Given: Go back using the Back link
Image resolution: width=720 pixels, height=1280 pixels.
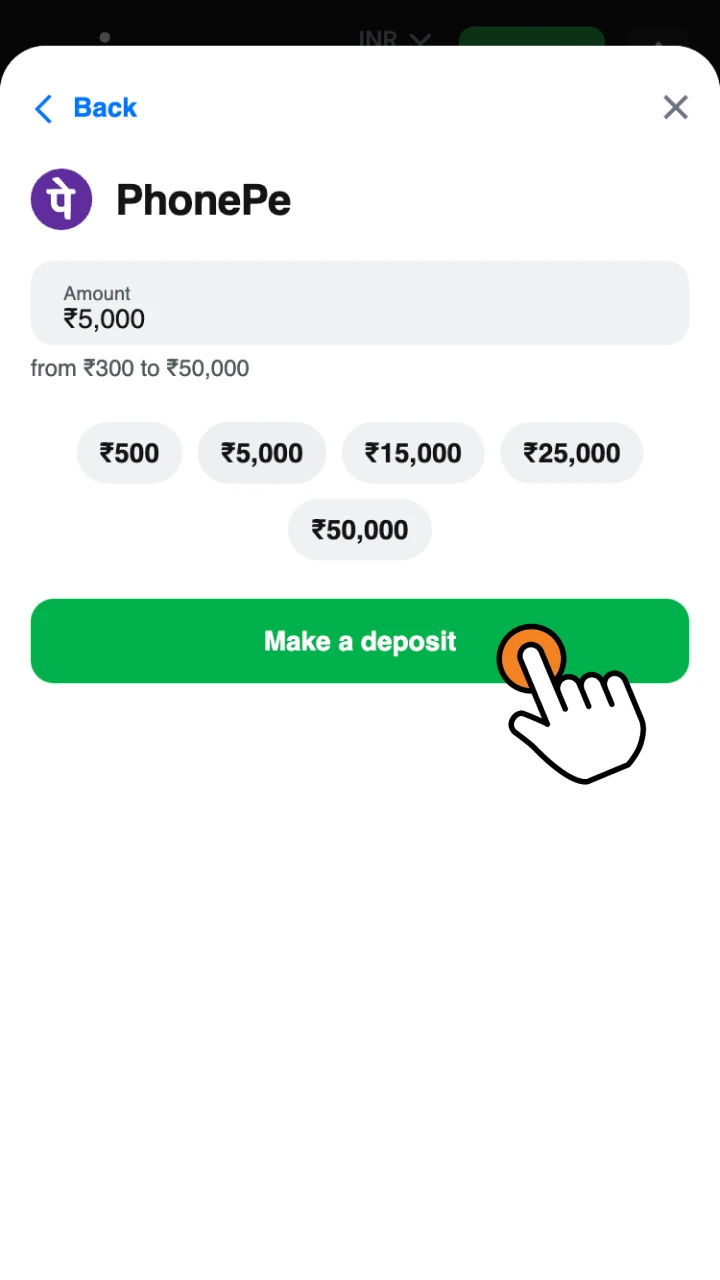Looking at the screenshot, I should click(104, 107).
